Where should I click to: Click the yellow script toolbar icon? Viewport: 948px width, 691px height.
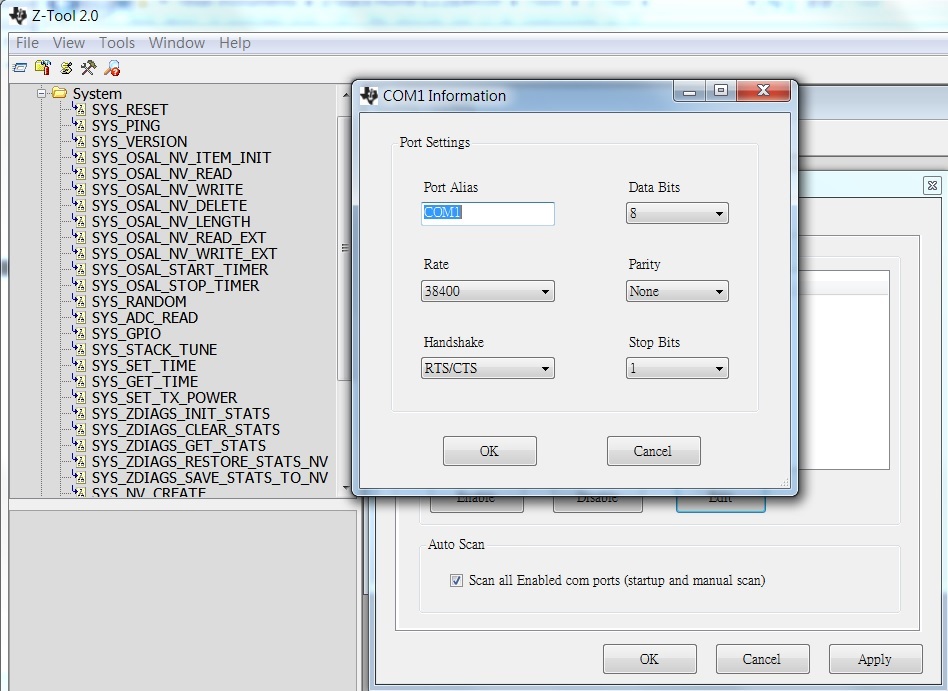click(x=66, y=68)
